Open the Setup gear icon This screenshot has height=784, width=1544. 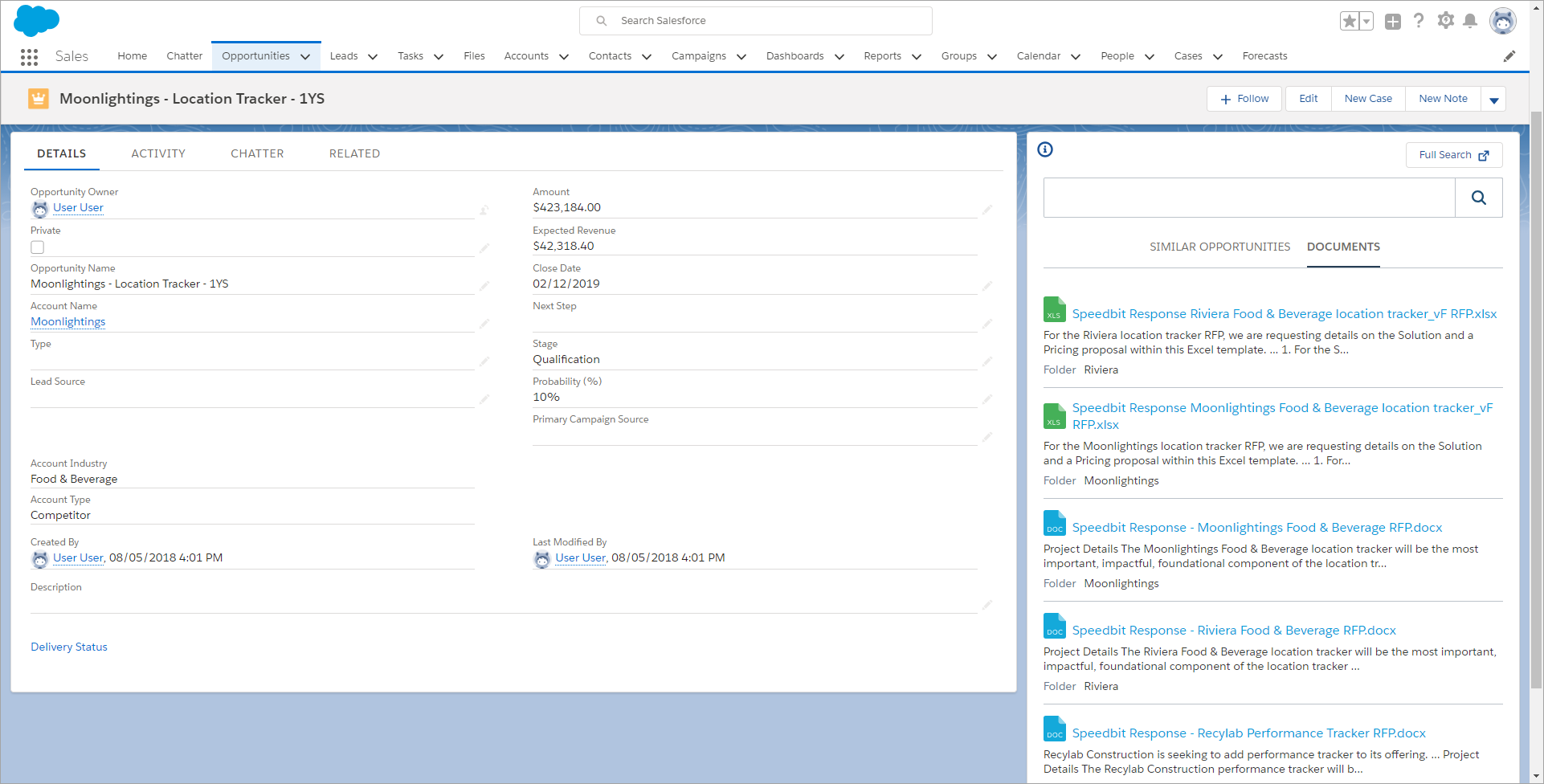1445,21
